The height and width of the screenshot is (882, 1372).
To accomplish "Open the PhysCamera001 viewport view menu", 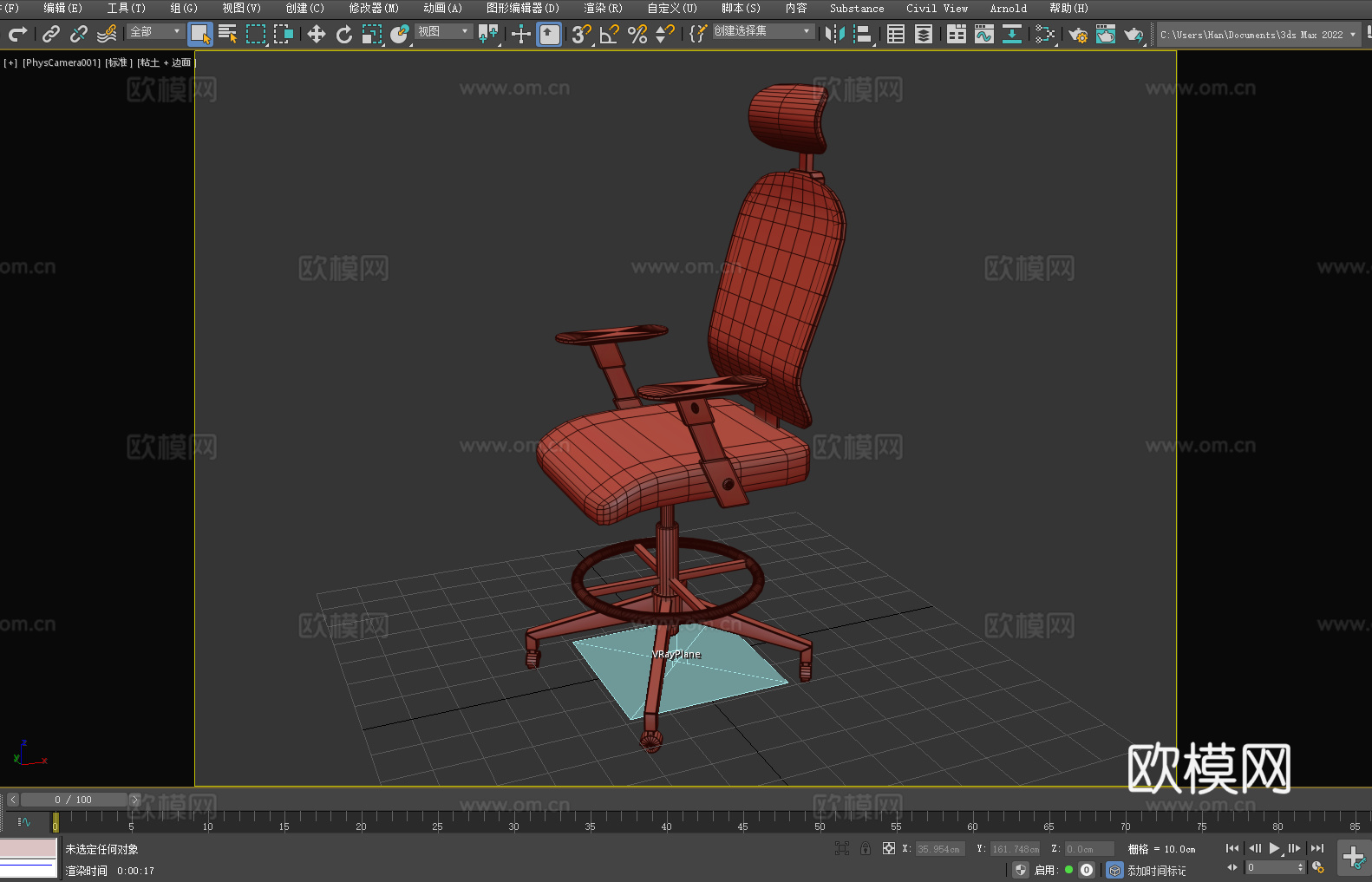I will 62,62.
